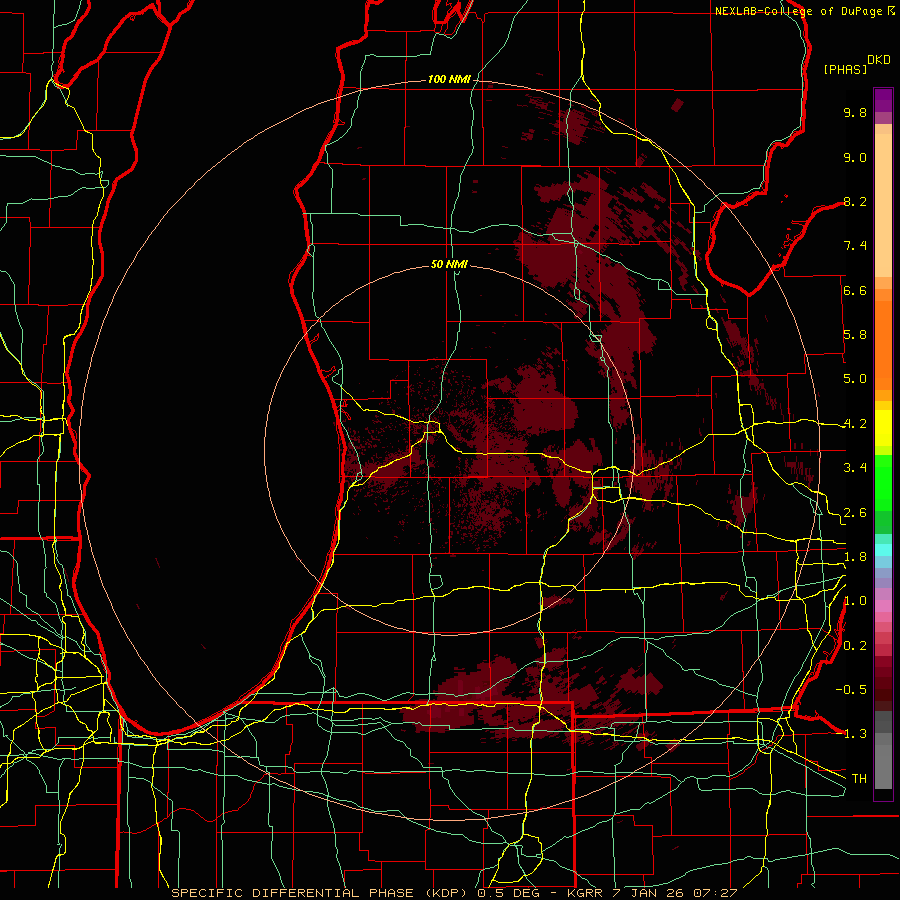The image size is (900, 900).
Task: Click the 5.8 scale value
Action: point(855,335)
